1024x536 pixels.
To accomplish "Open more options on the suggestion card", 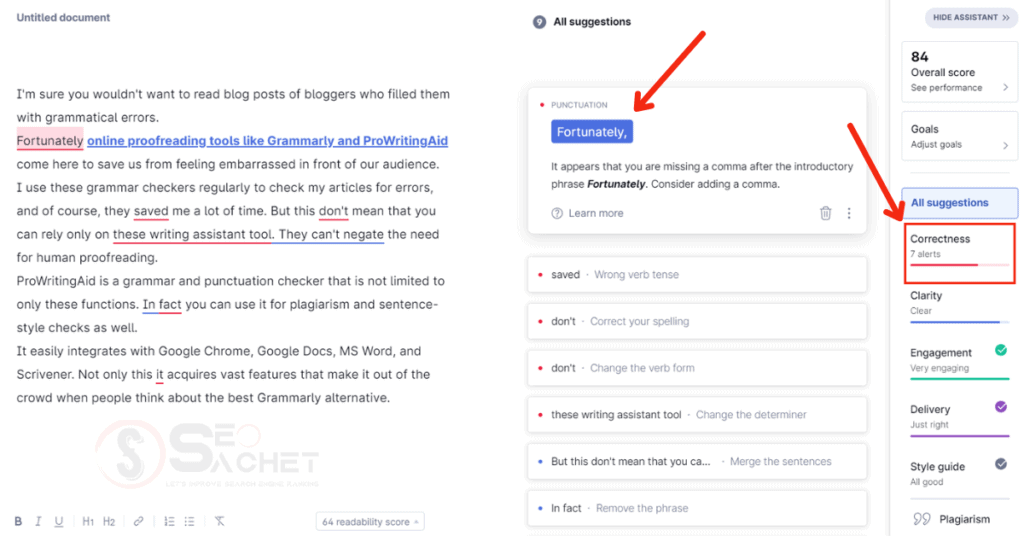I will tap(849, 213).
